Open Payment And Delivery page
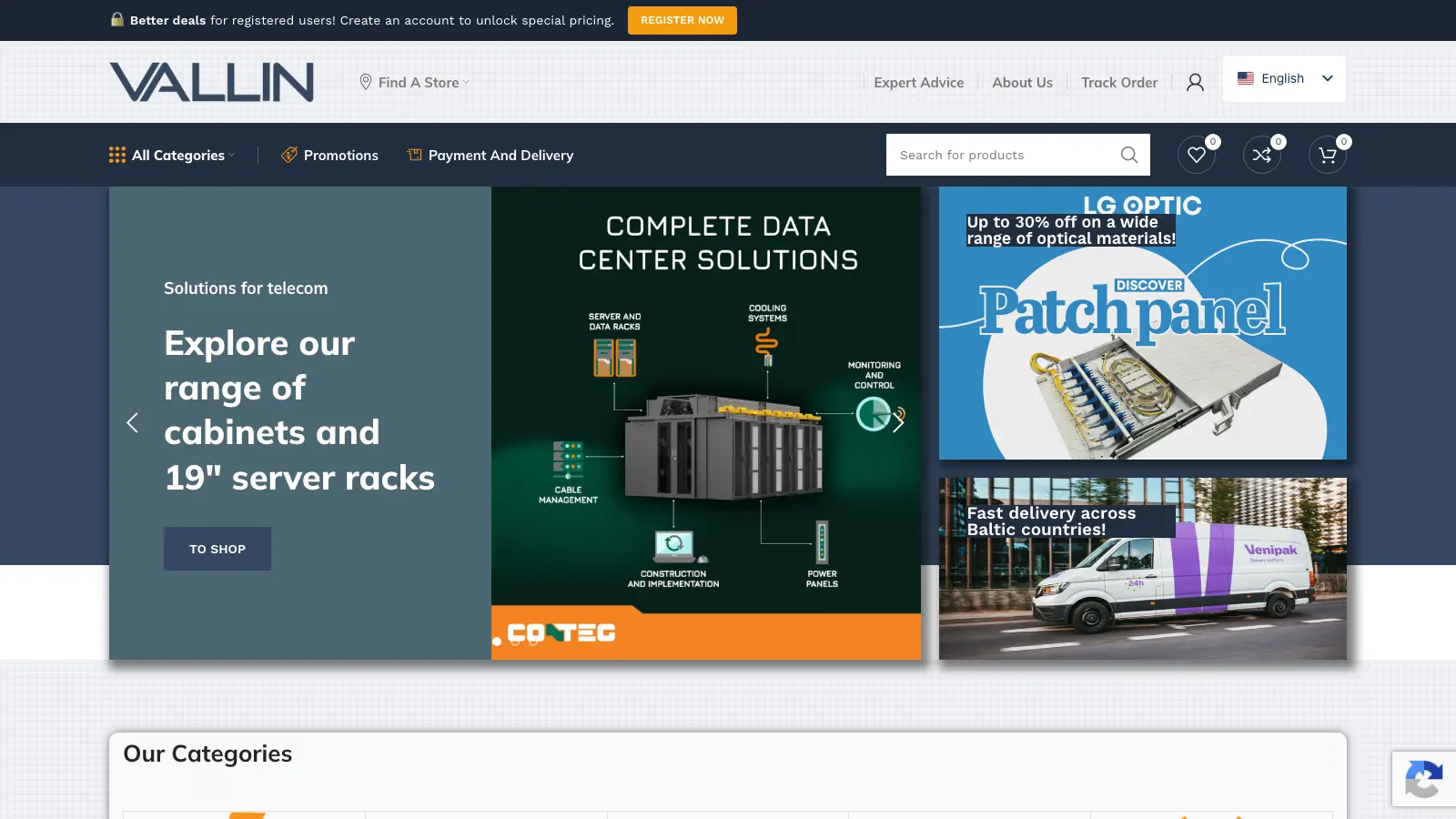The height and width of the screenshot is (819, 1456). (x=490, y=155)
